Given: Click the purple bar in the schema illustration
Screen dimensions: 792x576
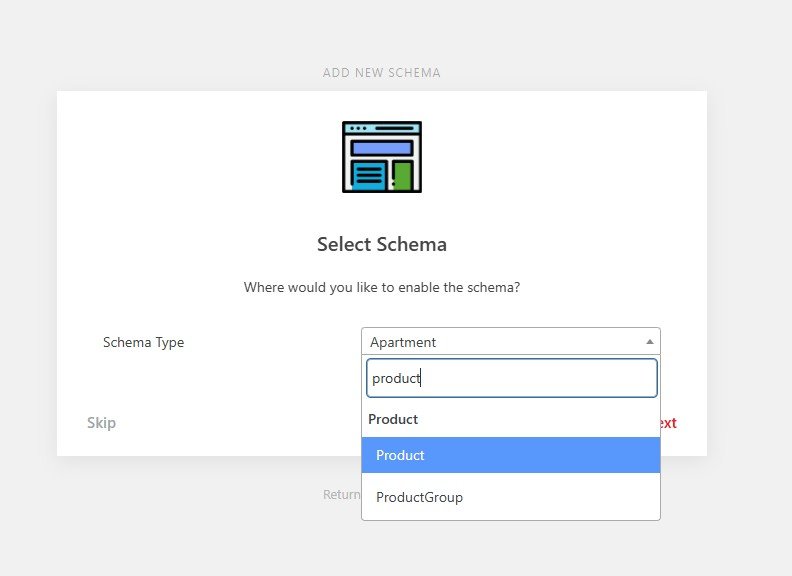Looking at the screenshot, I should pos(381,148).
